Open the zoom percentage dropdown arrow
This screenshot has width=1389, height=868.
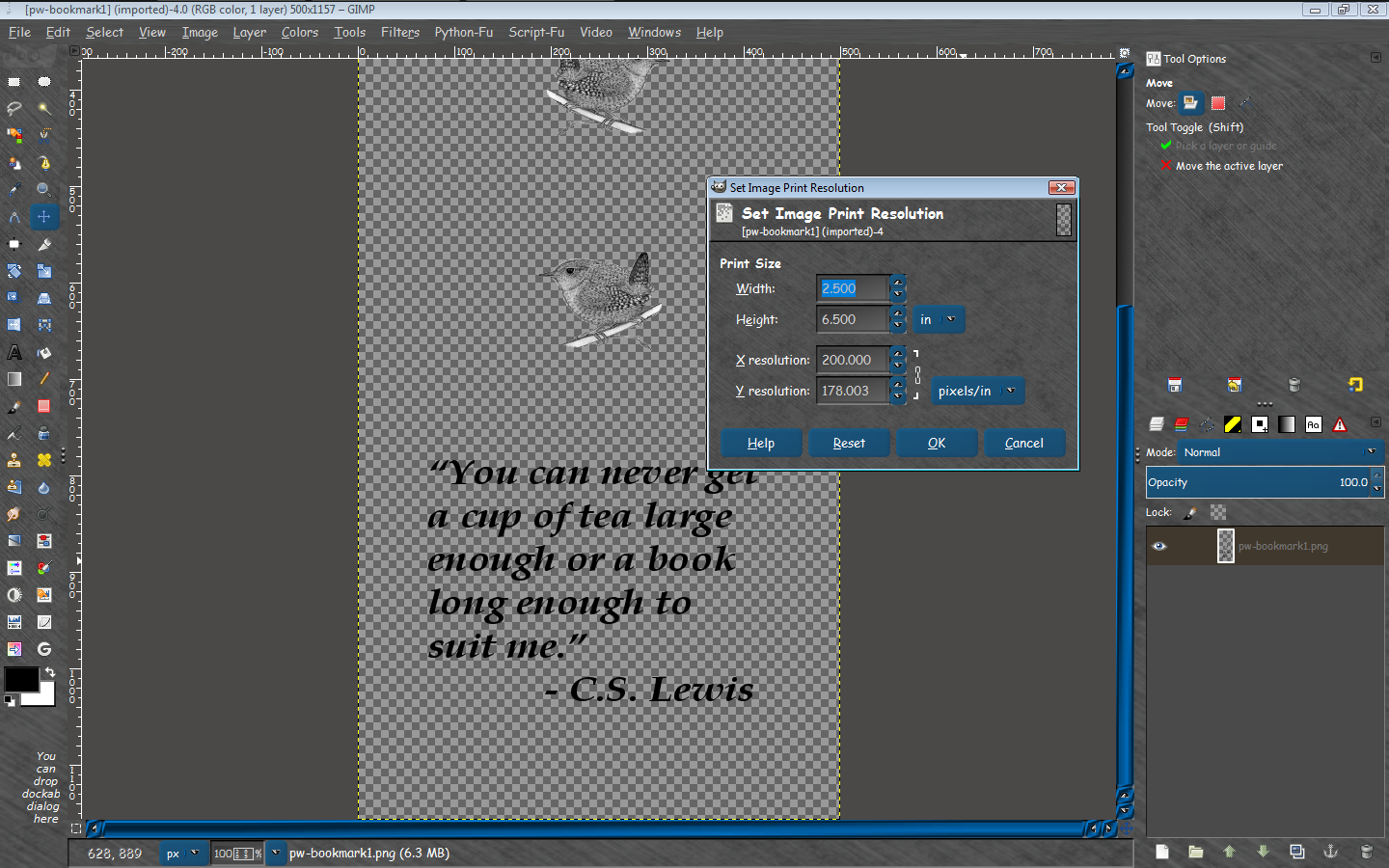click(276, 853)
